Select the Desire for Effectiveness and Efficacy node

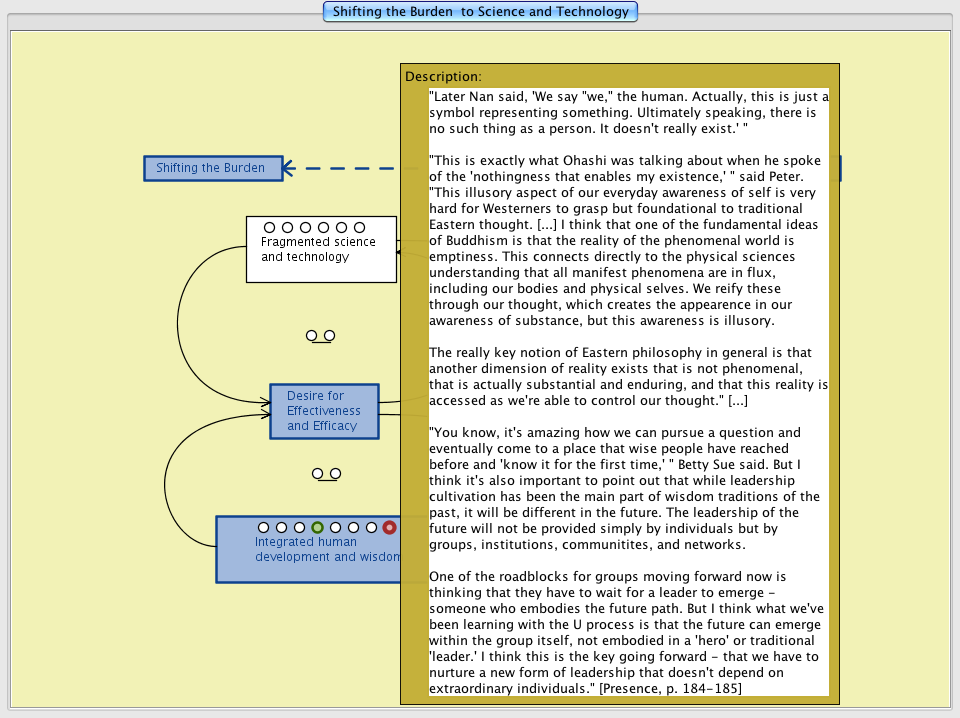323,411
